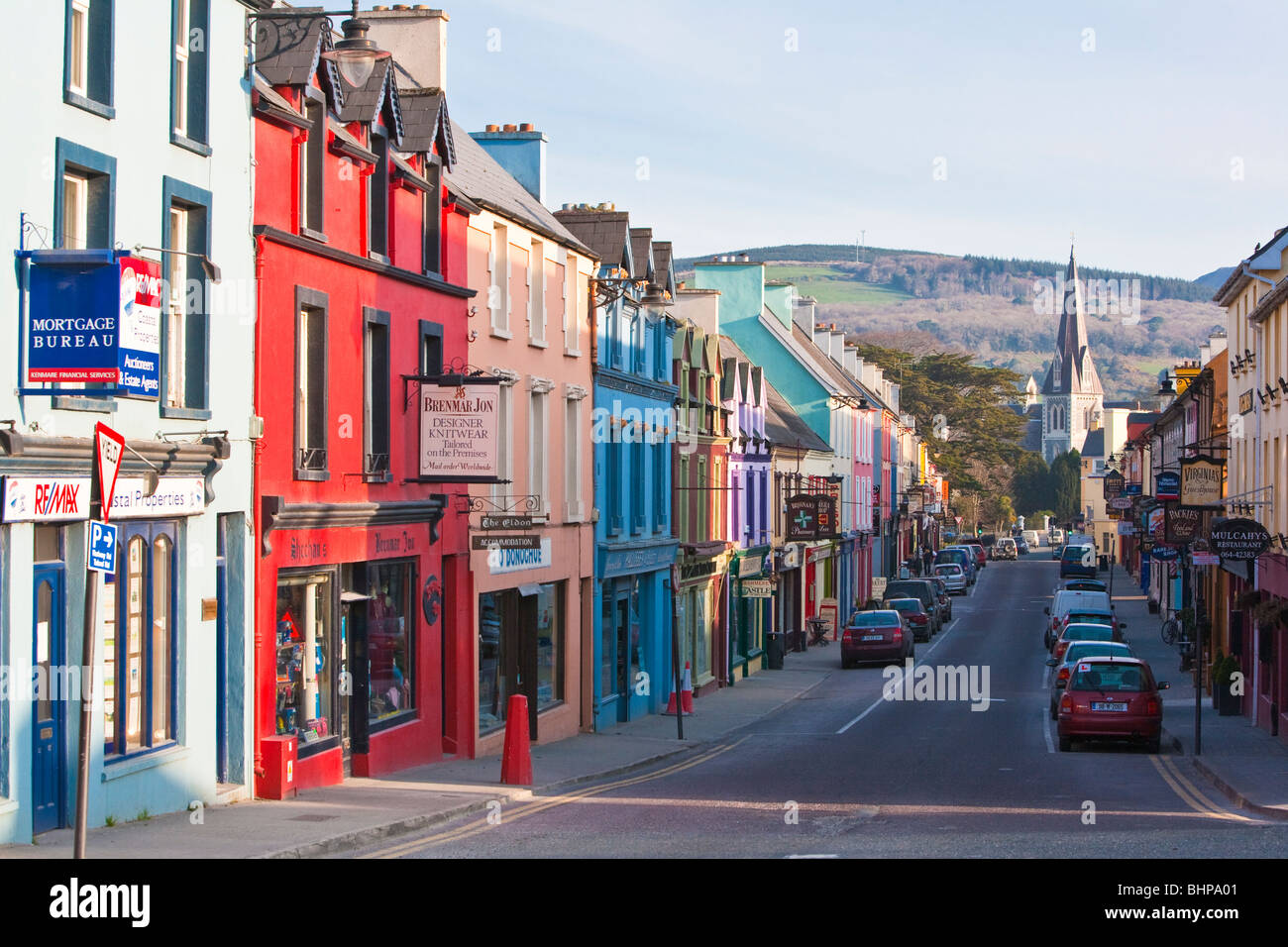Click the maroon car parked on the left
Screen dimensions: 1288x947
click(x=876, y=637)
